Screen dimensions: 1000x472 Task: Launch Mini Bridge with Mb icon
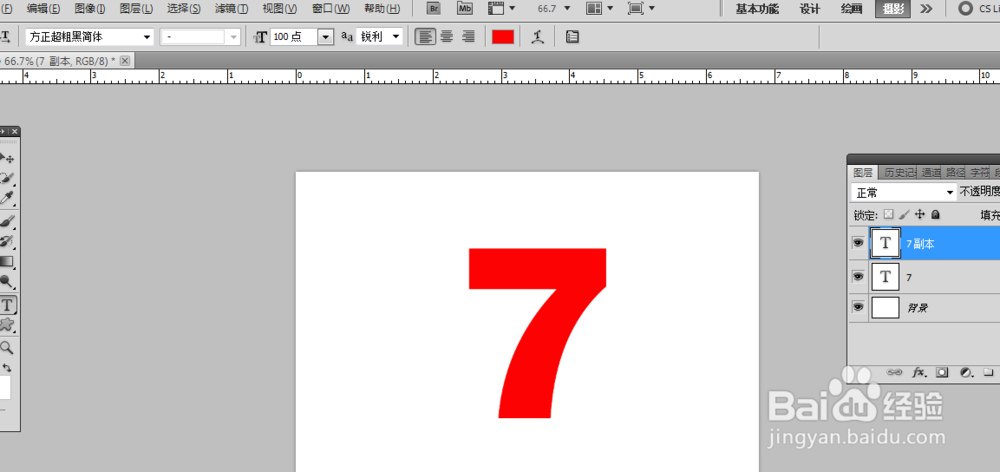(466, 8)
